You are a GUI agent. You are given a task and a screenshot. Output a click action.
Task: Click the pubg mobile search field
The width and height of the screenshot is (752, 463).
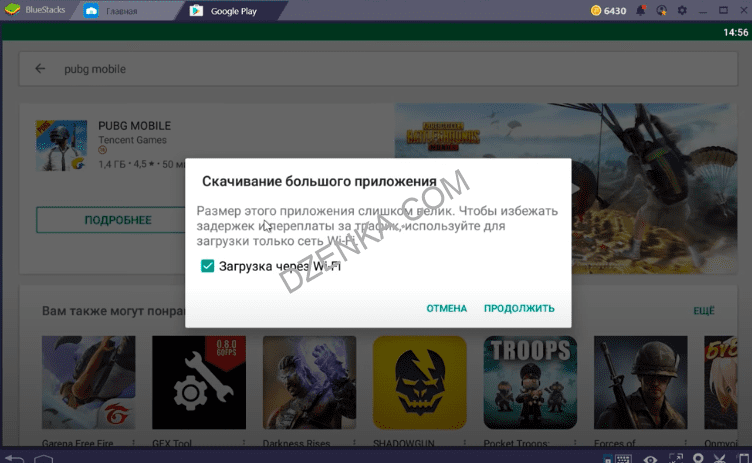378,69
